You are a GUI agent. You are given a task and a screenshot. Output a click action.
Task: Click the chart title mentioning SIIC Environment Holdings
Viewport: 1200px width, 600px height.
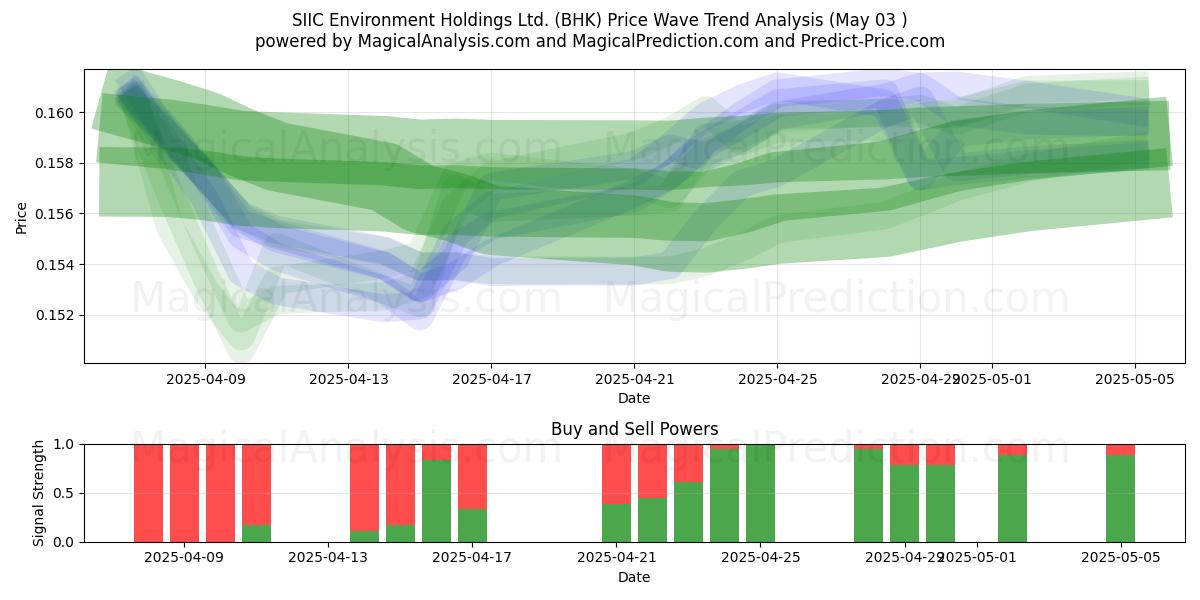coord(600,20)
